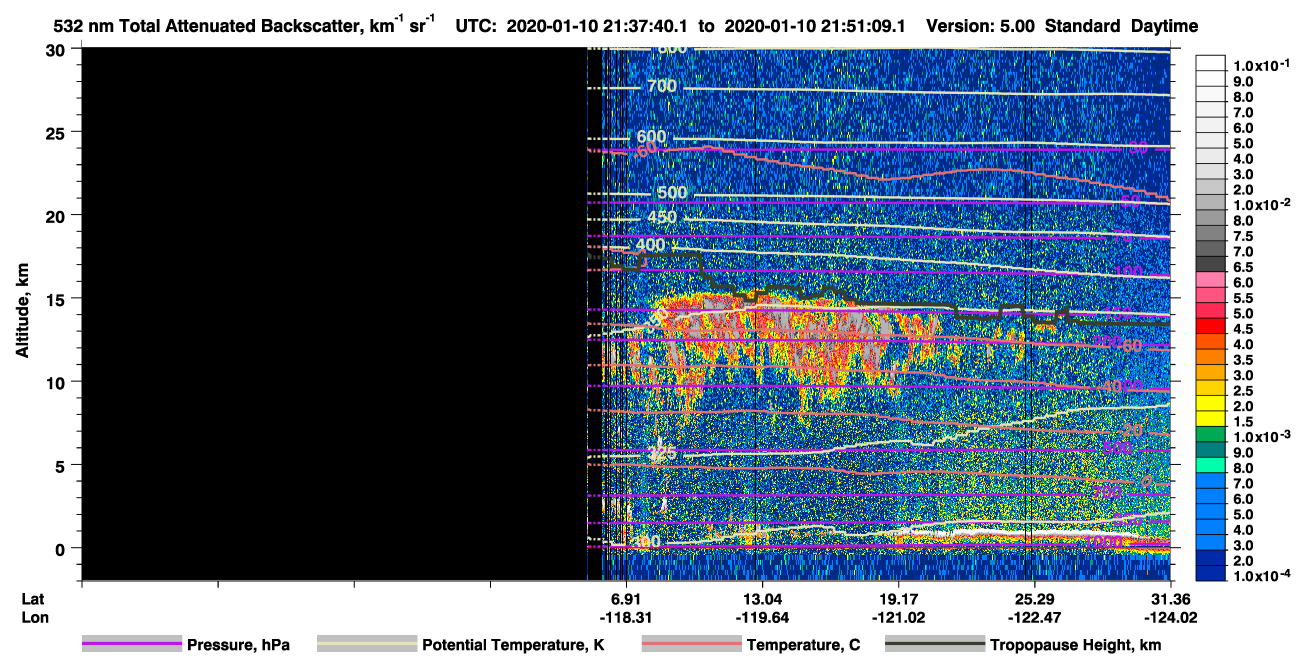Click the black no-data region of the plot
This screenshot has height=667, width=1300.
tap(333, 314)
